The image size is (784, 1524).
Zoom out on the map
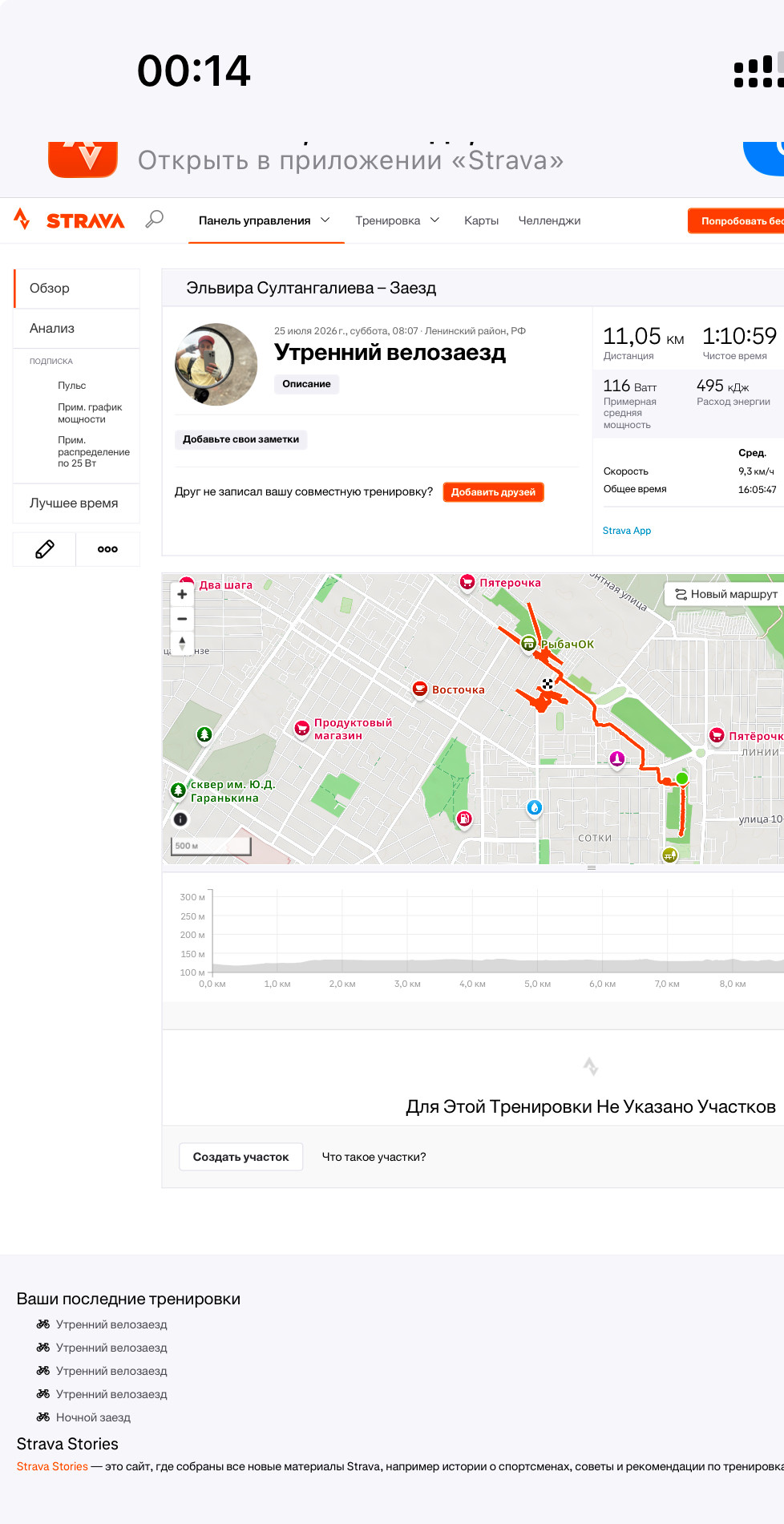tap(182, 618)
